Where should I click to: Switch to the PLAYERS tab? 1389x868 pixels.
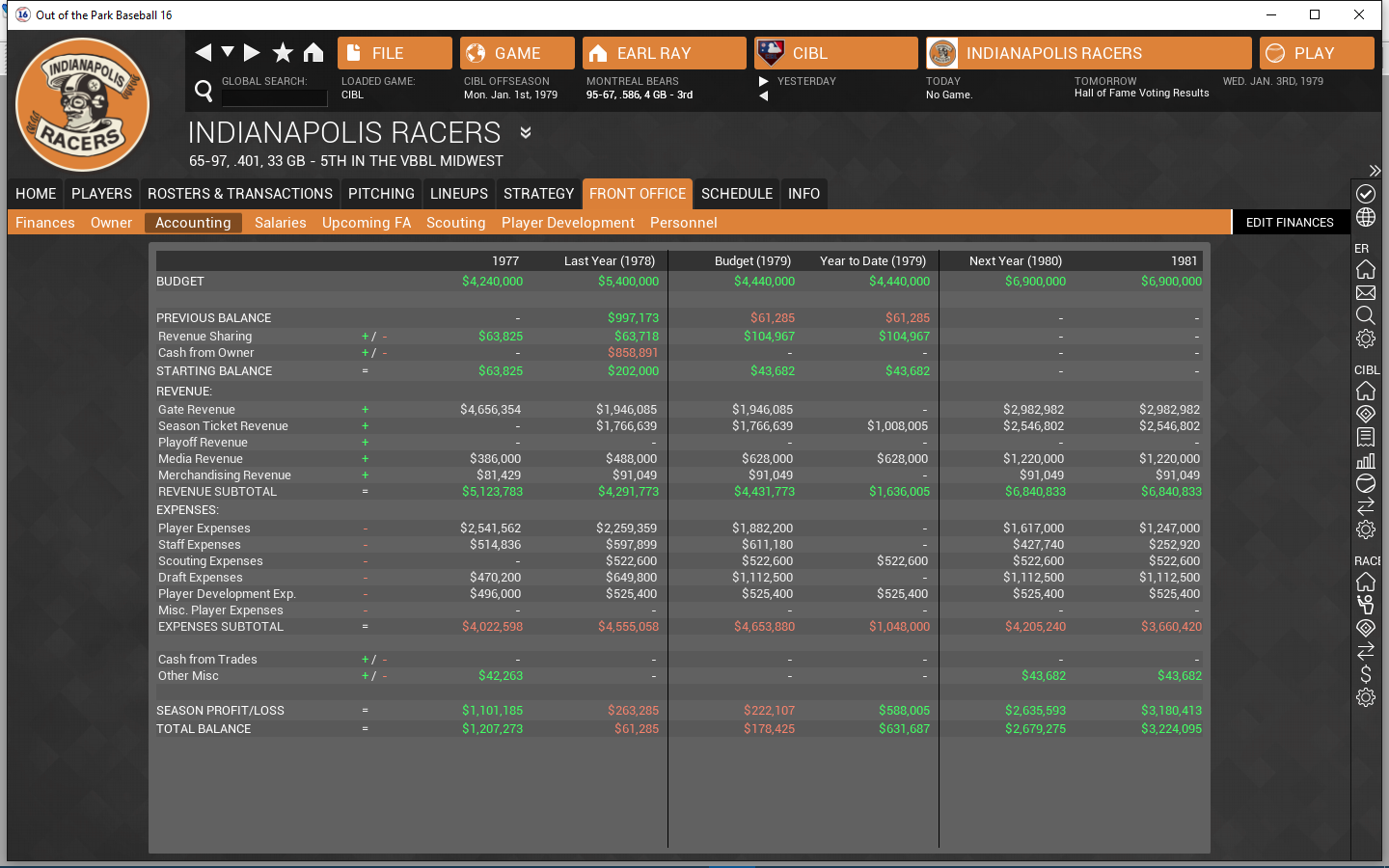click(101, 194)
